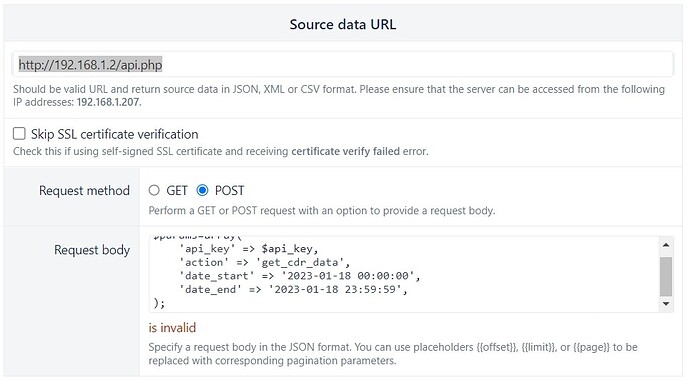Click the bold IP address 192.168.1.207
The height and width of the screenshot is (380, 690).
(x=108, y=102)
